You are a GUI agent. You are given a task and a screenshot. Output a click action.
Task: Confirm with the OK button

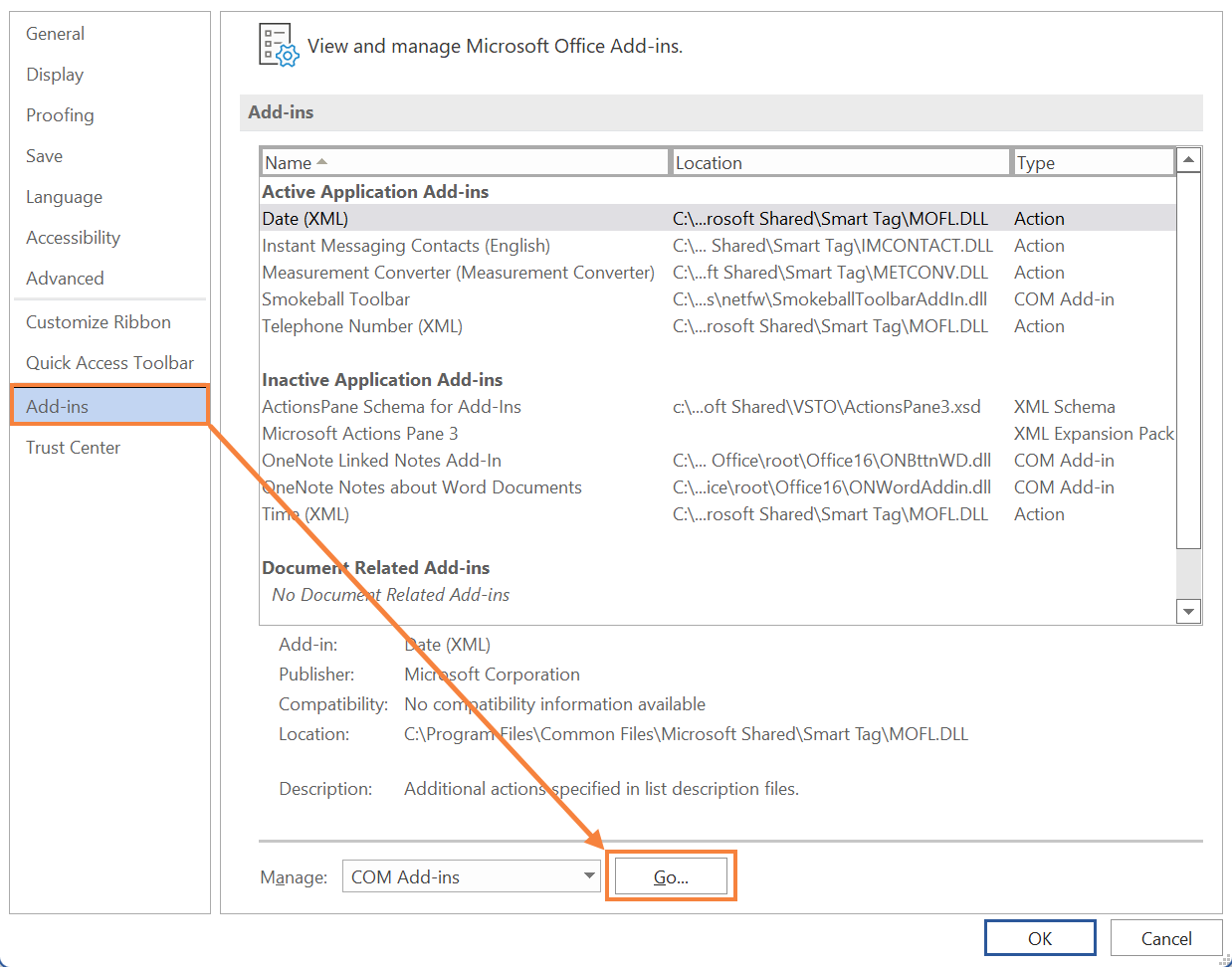[x=1040, y=938]
